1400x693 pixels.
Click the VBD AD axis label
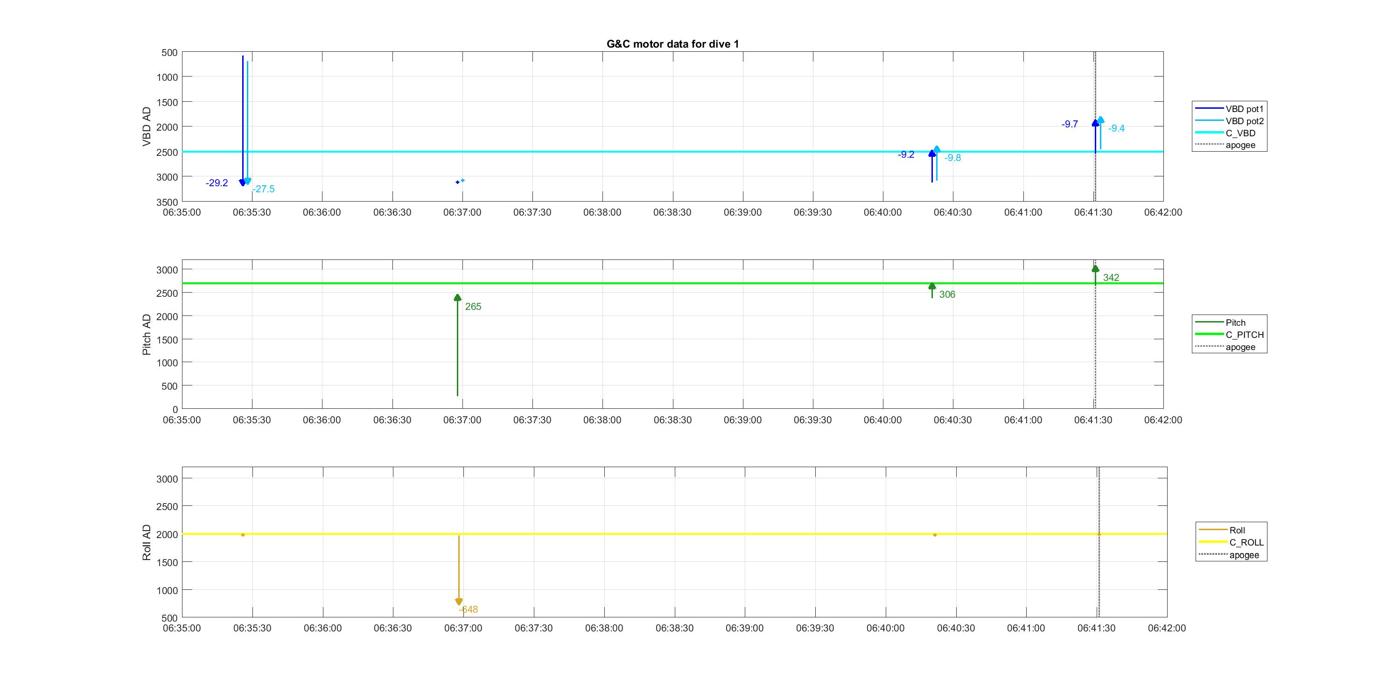[x=147, y=127]
